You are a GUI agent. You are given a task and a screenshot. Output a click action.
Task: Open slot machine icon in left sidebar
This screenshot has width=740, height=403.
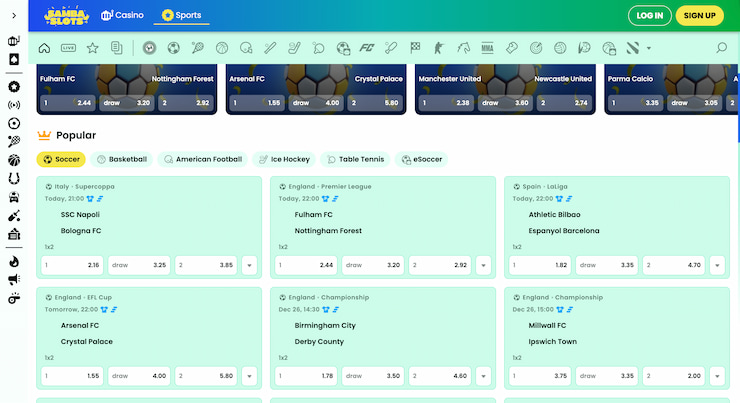pyautogui.click(x=14, y=41)
